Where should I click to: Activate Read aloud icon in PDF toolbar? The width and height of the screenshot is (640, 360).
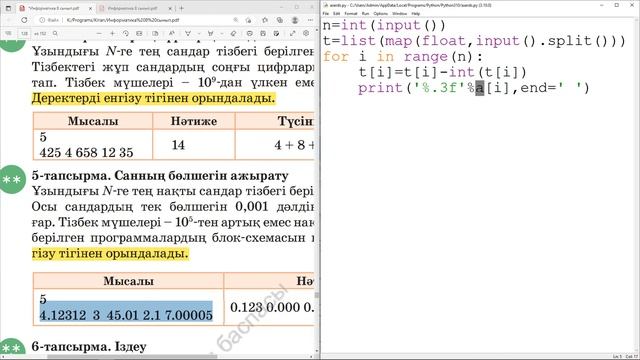(x=172, y=33)
